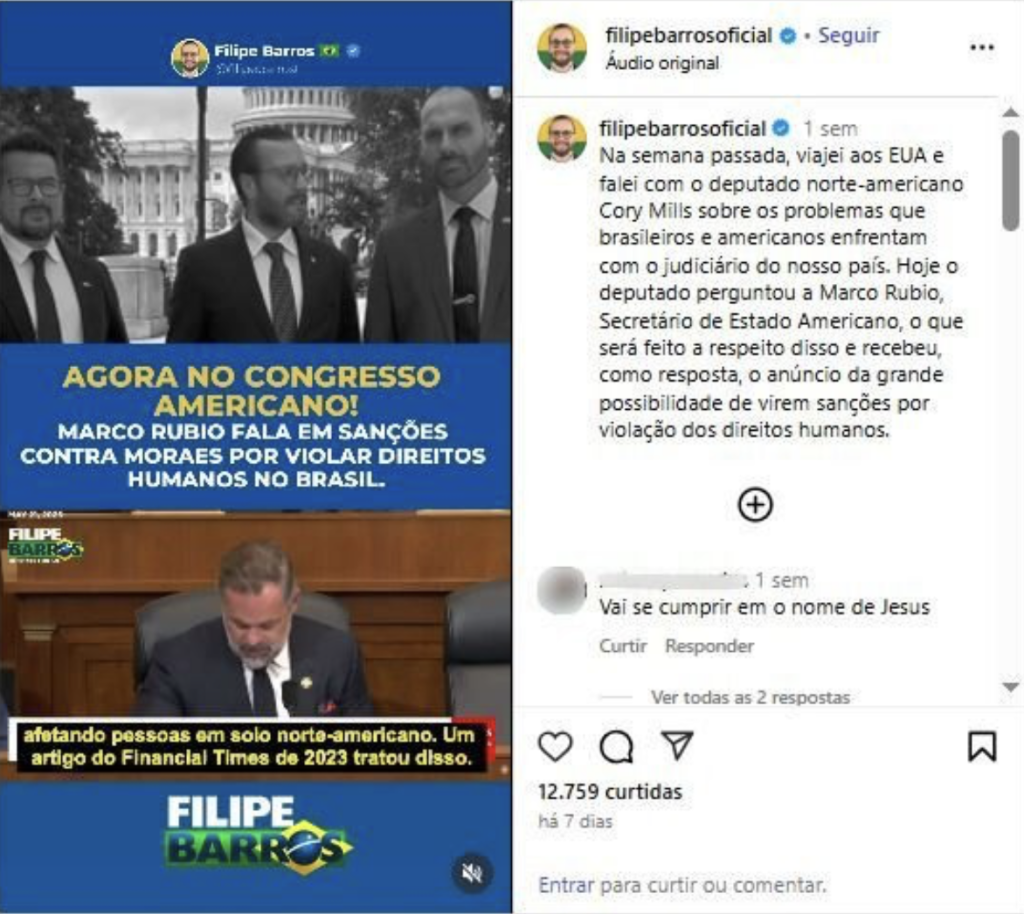Expand "Ver todas as 2 respostas"
The image size is (1024, 914).
pyautogui.click(x=750, y=697)
